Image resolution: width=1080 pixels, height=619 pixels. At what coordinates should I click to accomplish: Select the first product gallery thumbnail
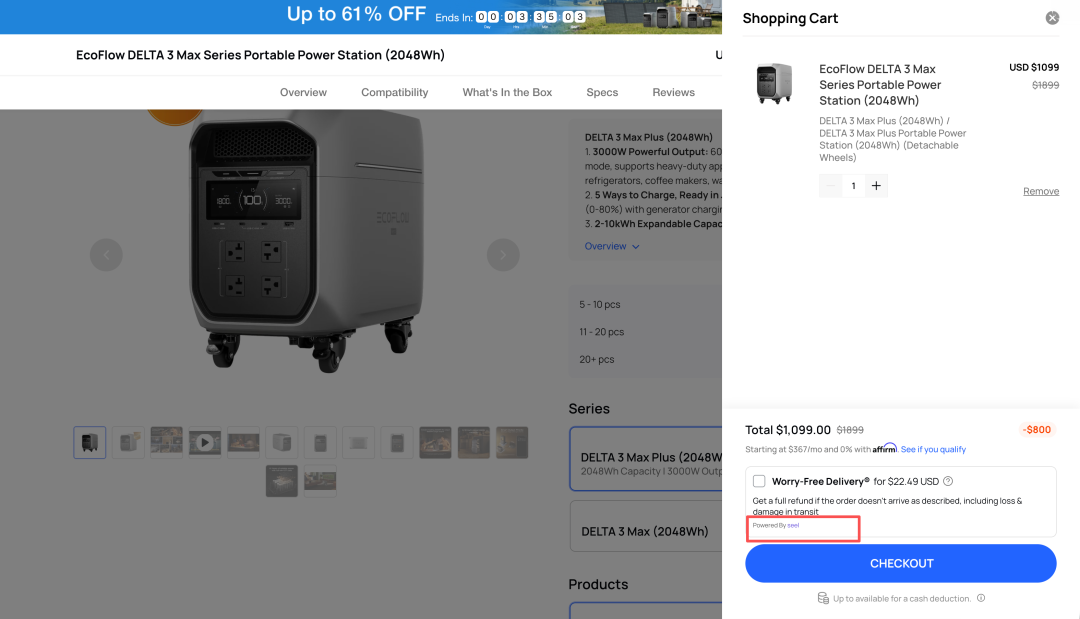[x=90, y=443]
